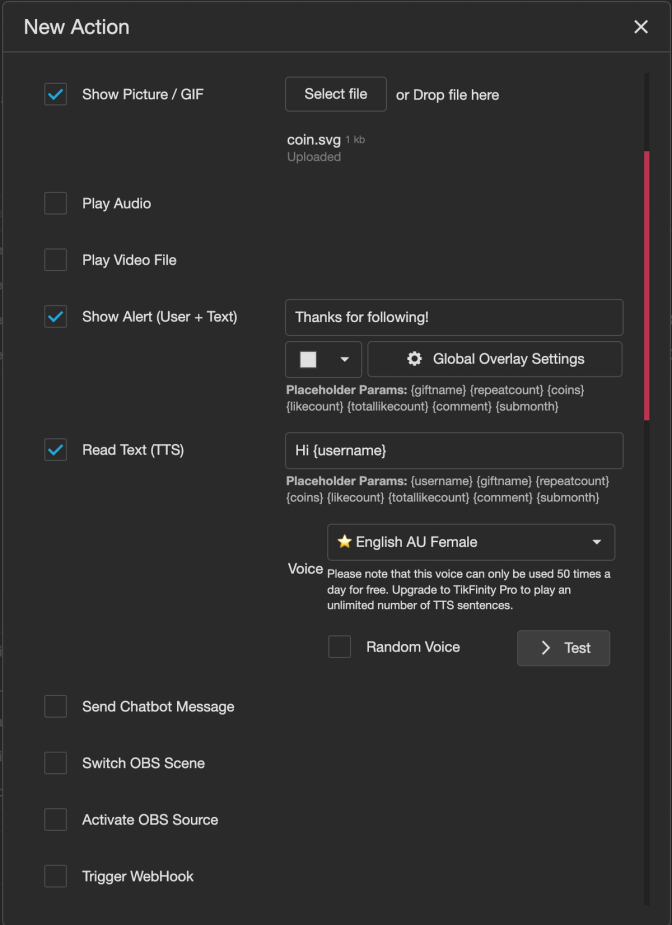Tick the Trigger WebHook checkbox
This screenshot has height=925, width=672.
[55, 877]
